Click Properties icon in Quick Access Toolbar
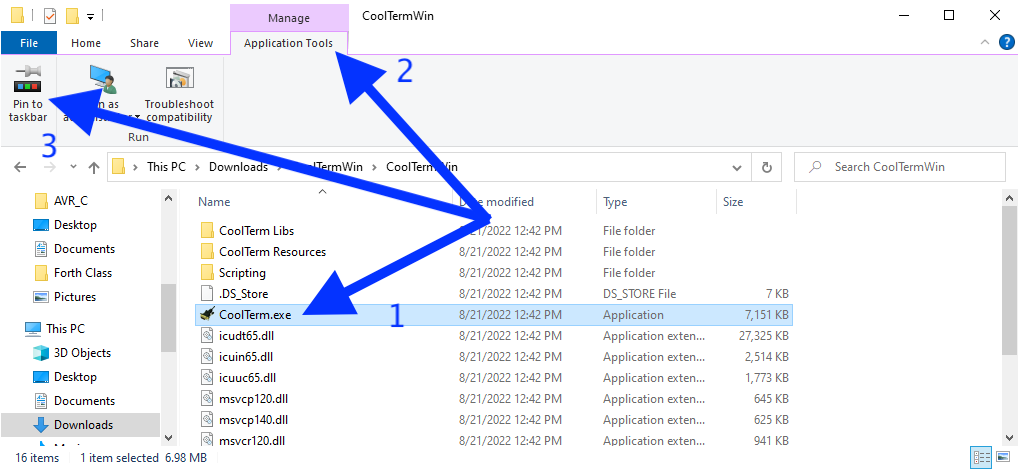This screenshot has height=470, width=1019. 49,15
